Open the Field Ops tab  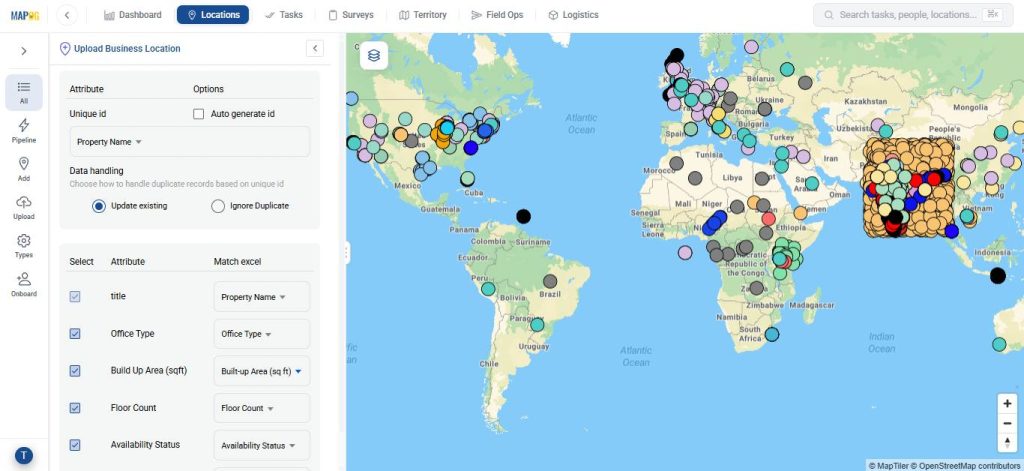tap(498, 15)
